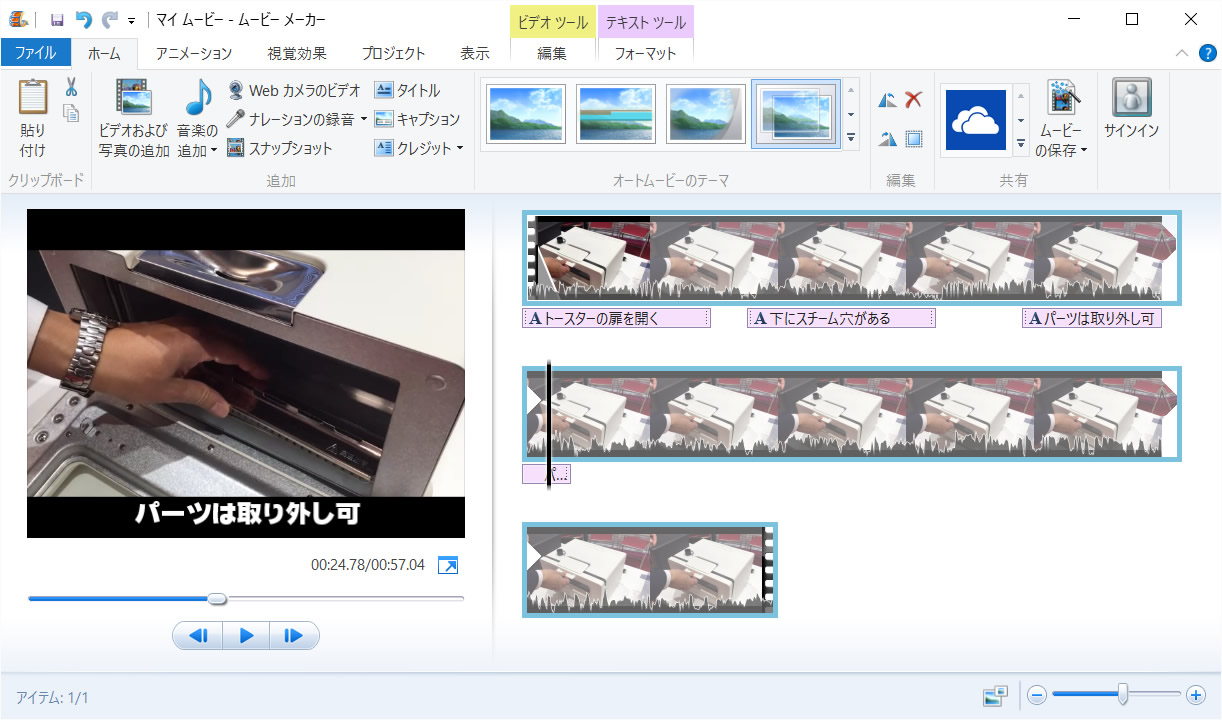Collapse the ribbon with the chevron

(x=1182, y=53)
